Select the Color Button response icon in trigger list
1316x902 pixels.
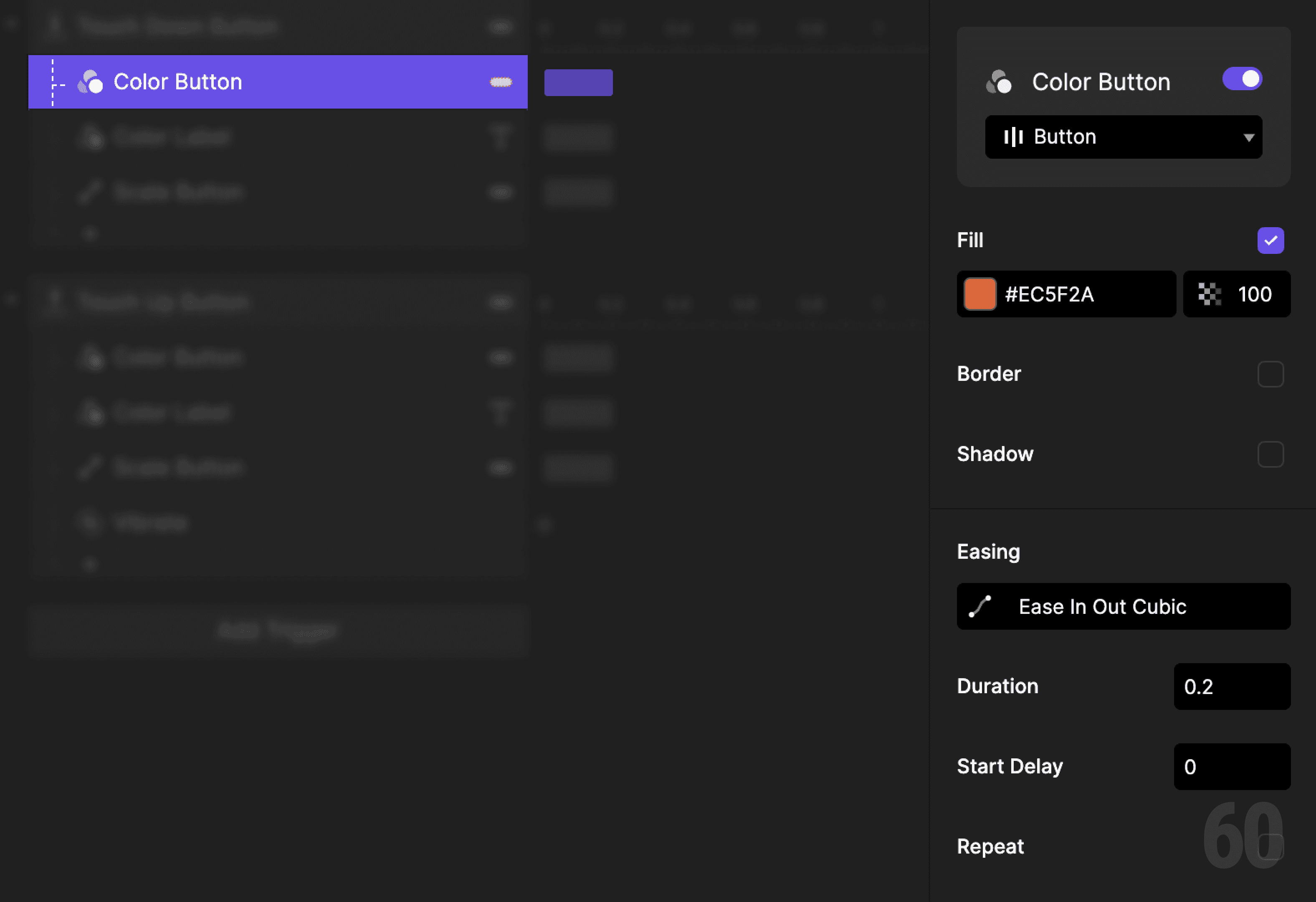[x=92, y=82]
